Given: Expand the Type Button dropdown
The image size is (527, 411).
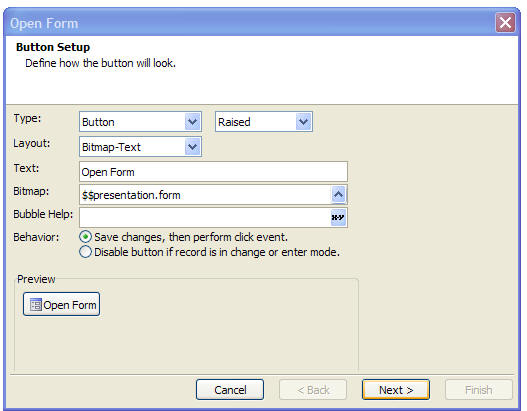Looking at the screenshot, I should click(x=192, y=122).
